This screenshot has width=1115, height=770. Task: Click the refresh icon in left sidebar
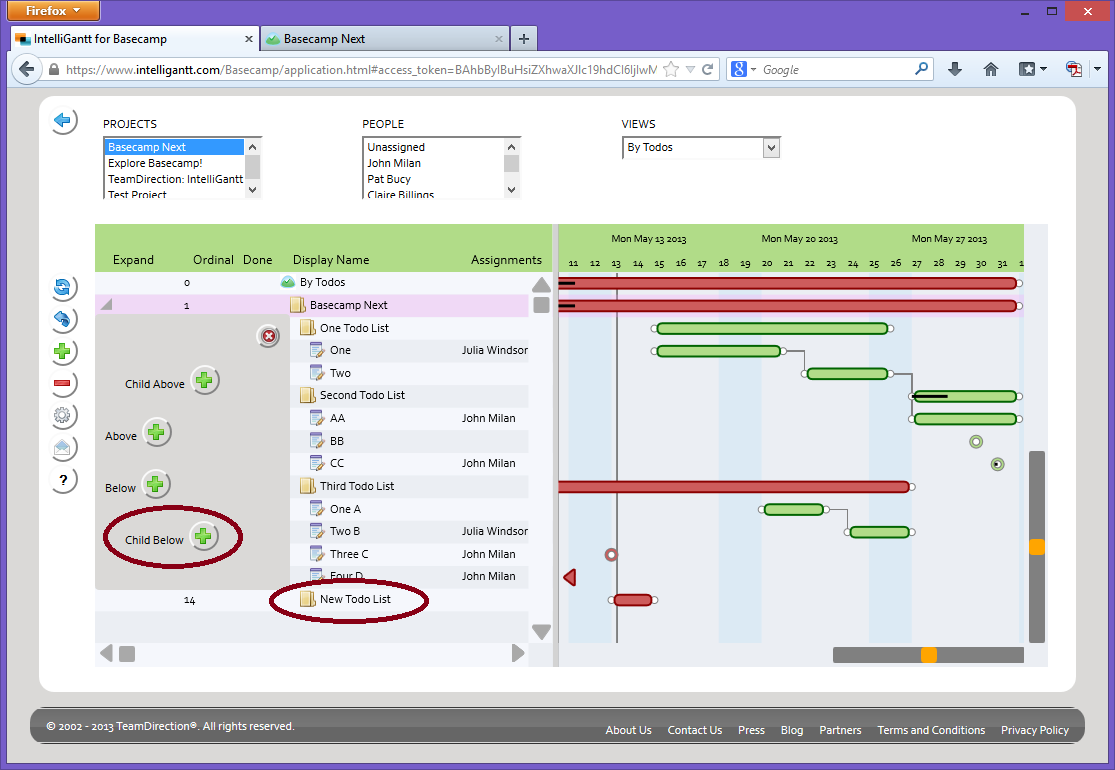coord(62,287)
